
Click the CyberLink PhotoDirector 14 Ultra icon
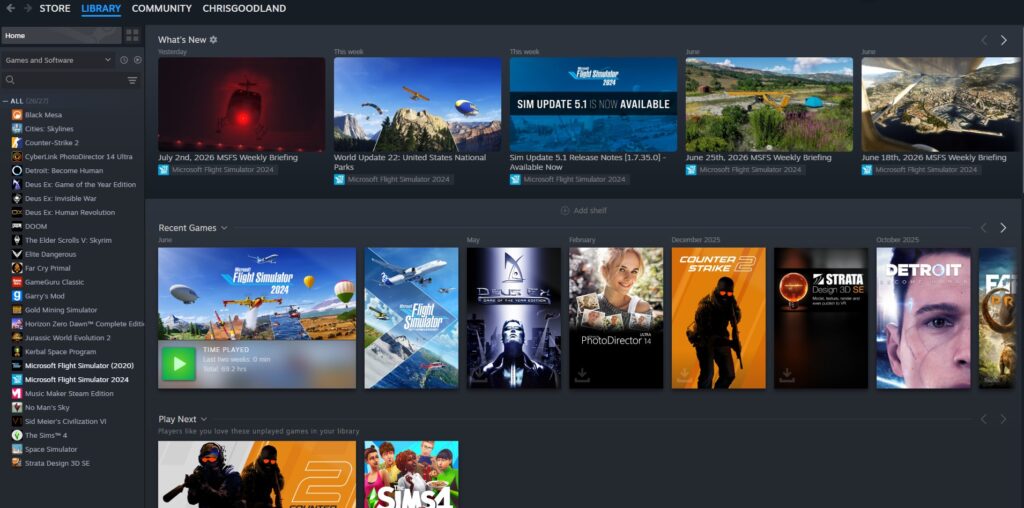coord(17,157)
